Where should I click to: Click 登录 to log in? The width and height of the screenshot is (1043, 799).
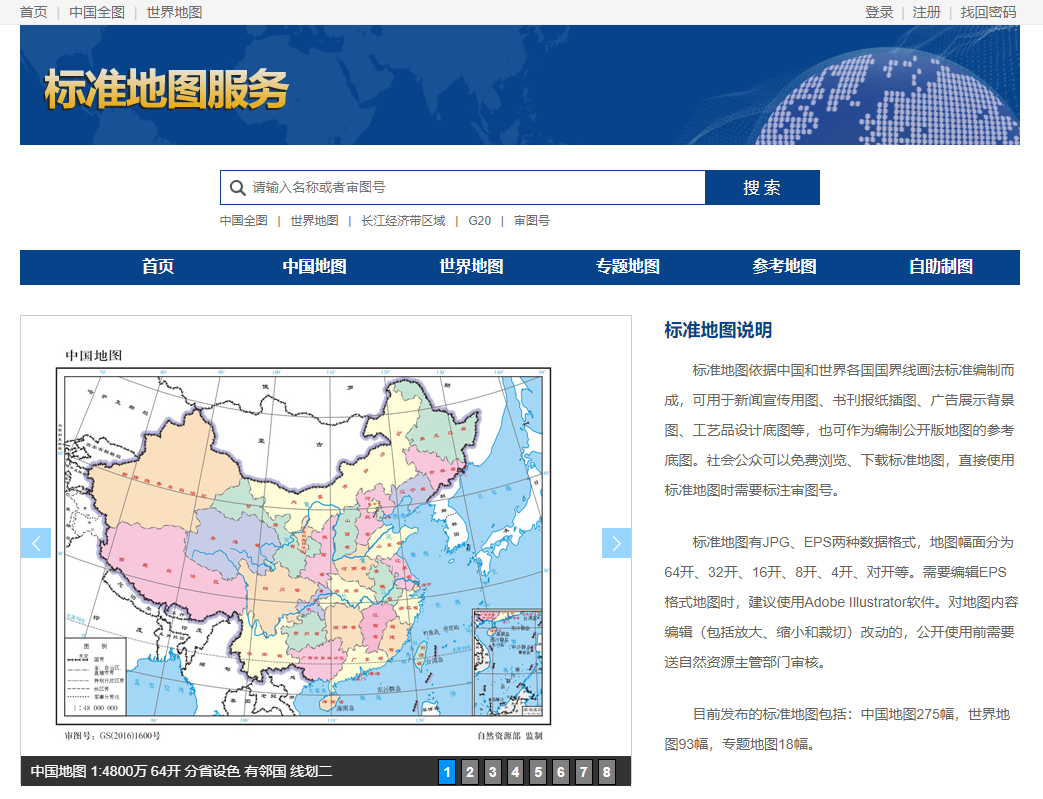point(879,12)
